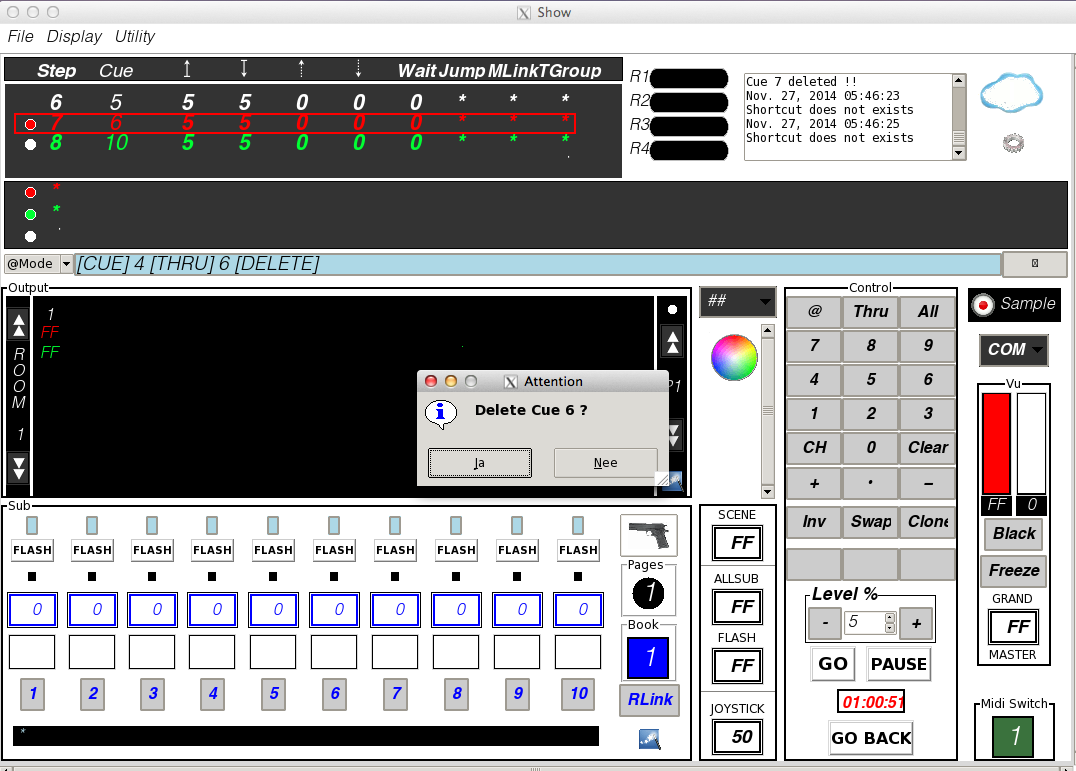
Task: Select the white radio button on step 8
Action: (x=30, y=144)
